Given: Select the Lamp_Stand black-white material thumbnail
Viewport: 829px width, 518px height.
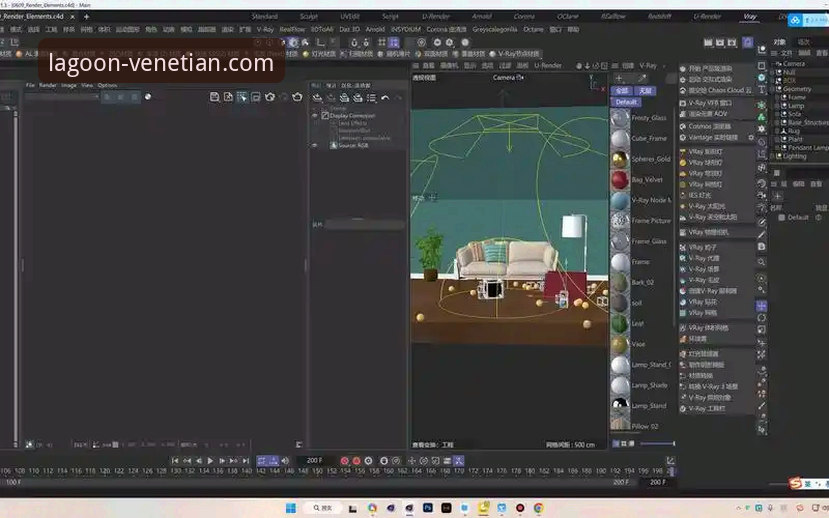Looking at the screenshot, I should (620, 406).
